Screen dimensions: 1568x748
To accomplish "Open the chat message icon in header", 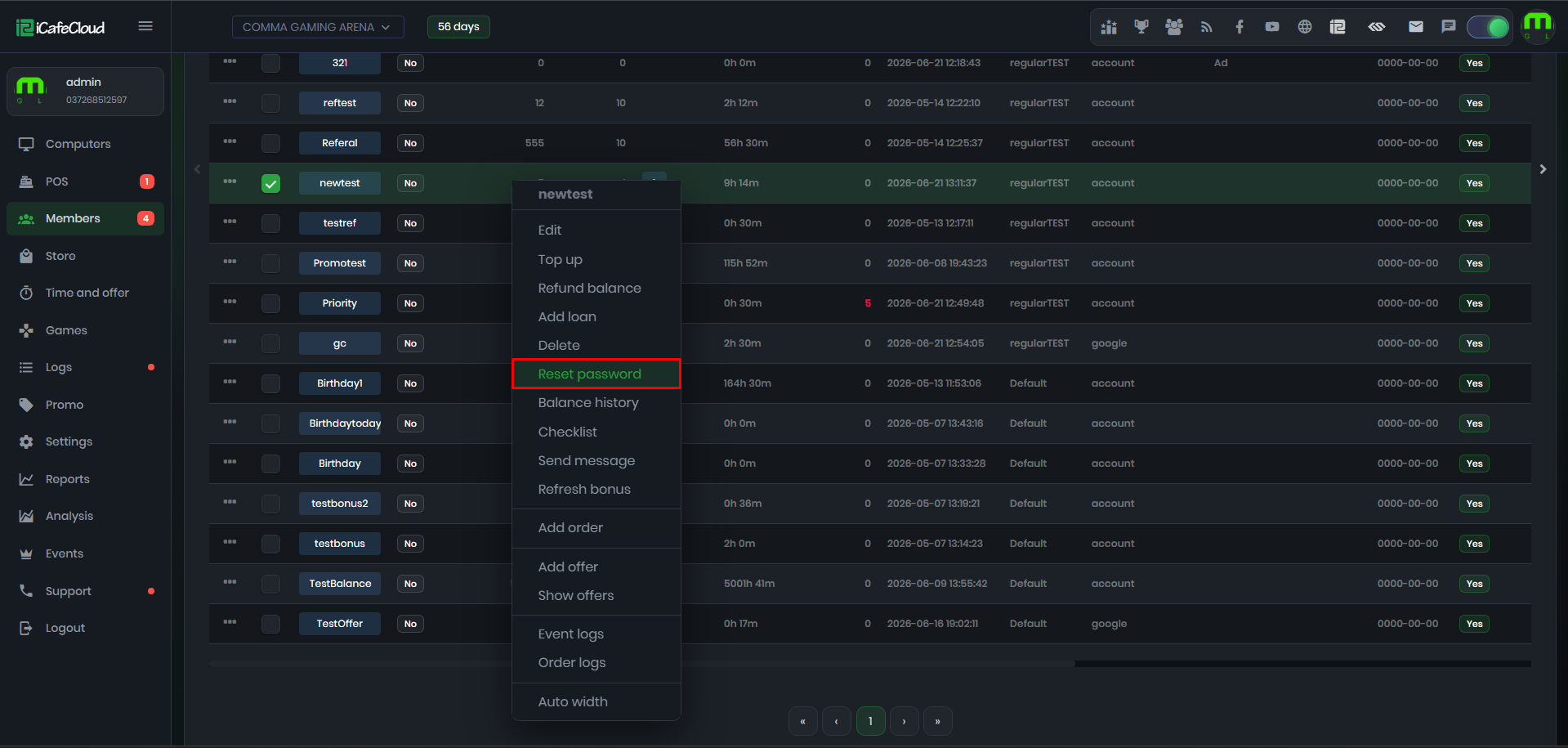I will (x=1449, y=27).
